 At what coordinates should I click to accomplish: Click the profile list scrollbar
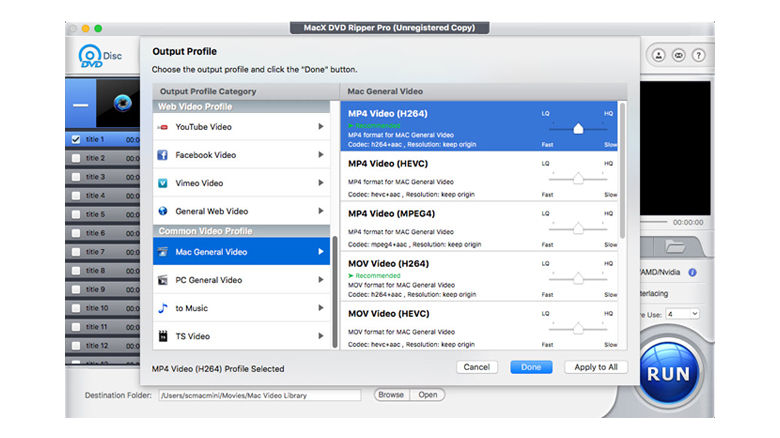622,171
